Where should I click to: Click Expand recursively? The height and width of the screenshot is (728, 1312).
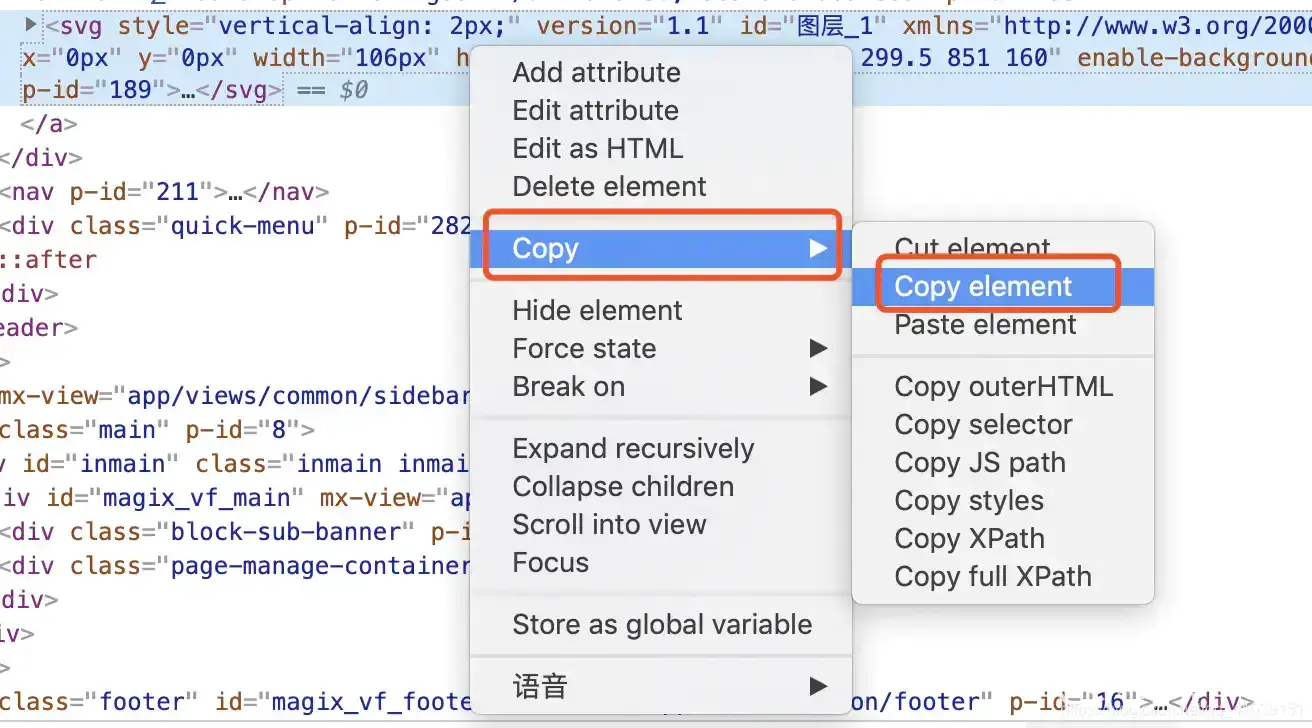[633, 448]
